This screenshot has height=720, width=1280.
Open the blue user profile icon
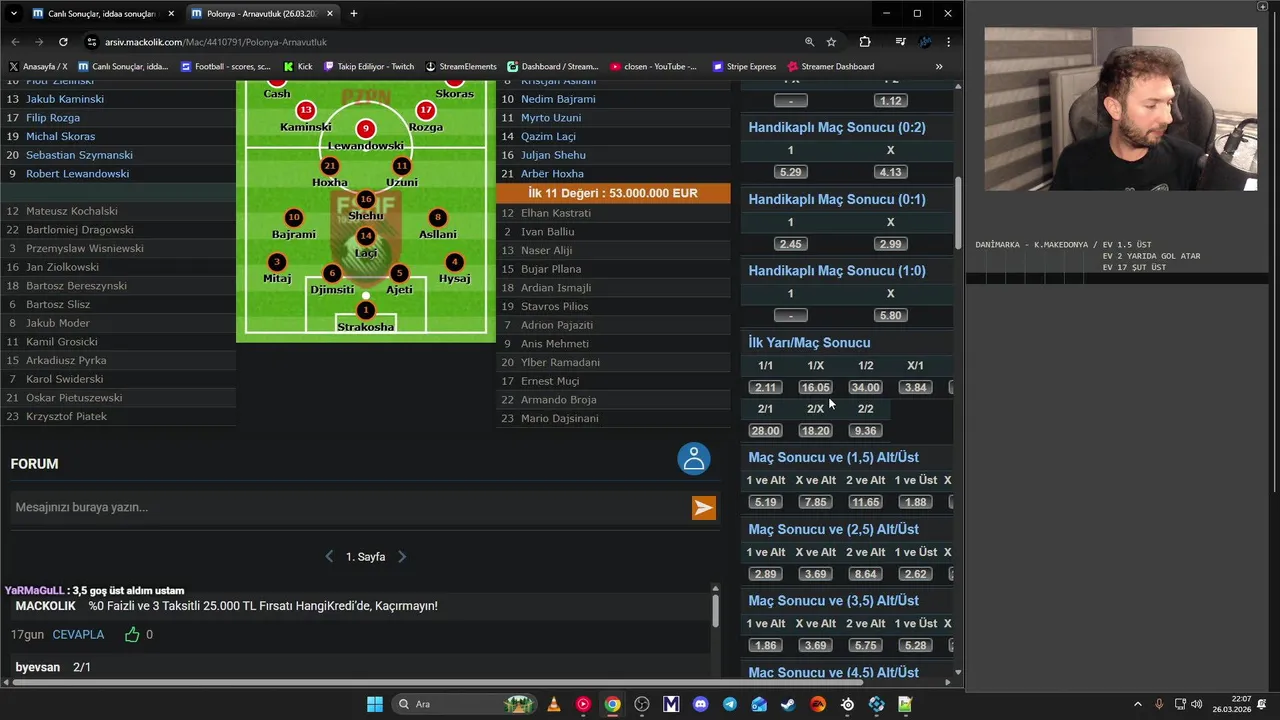click(x=694, y=459)
